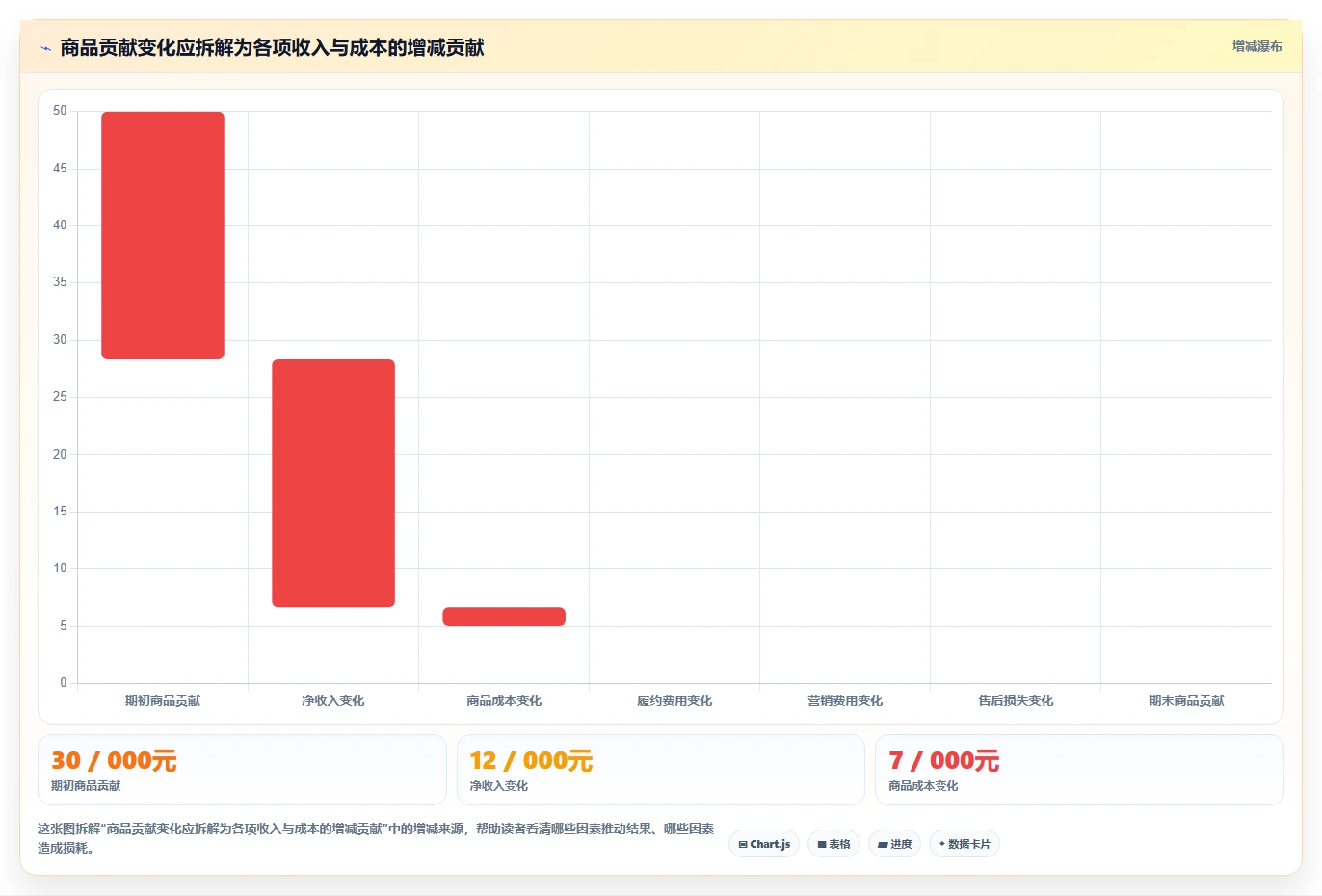This screenshot has width=1322, height=896.
Task: Click the 期初商品贡献 axis label under the chart
Action: tap(163, 700)
